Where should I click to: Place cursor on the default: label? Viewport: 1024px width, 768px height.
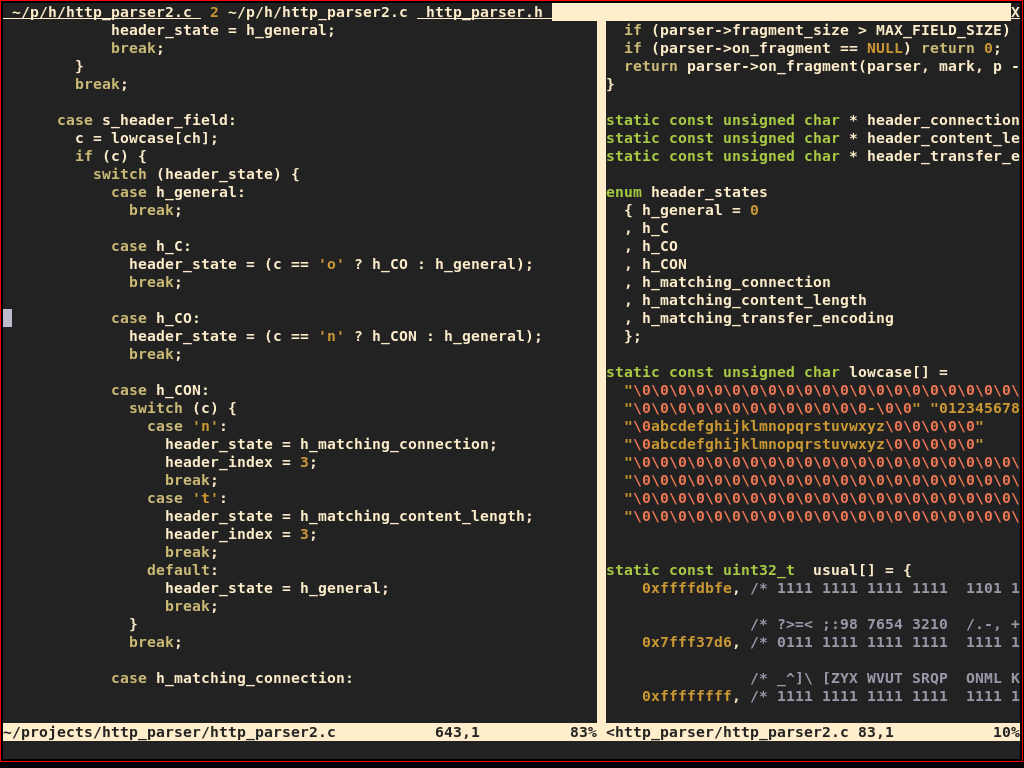tap(180, 570)
